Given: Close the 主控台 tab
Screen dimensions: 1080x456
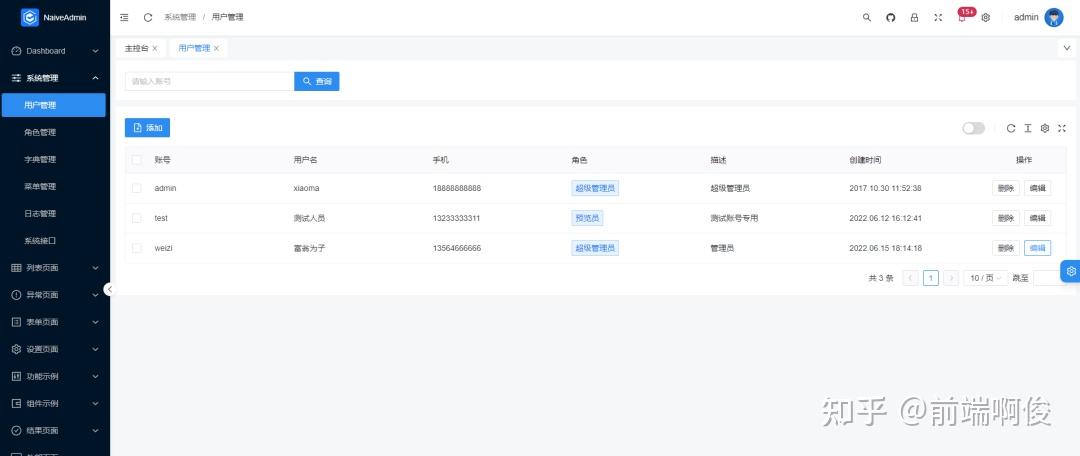Looking at the screenshot, I should pyautogui.click(x=155, y=48).
